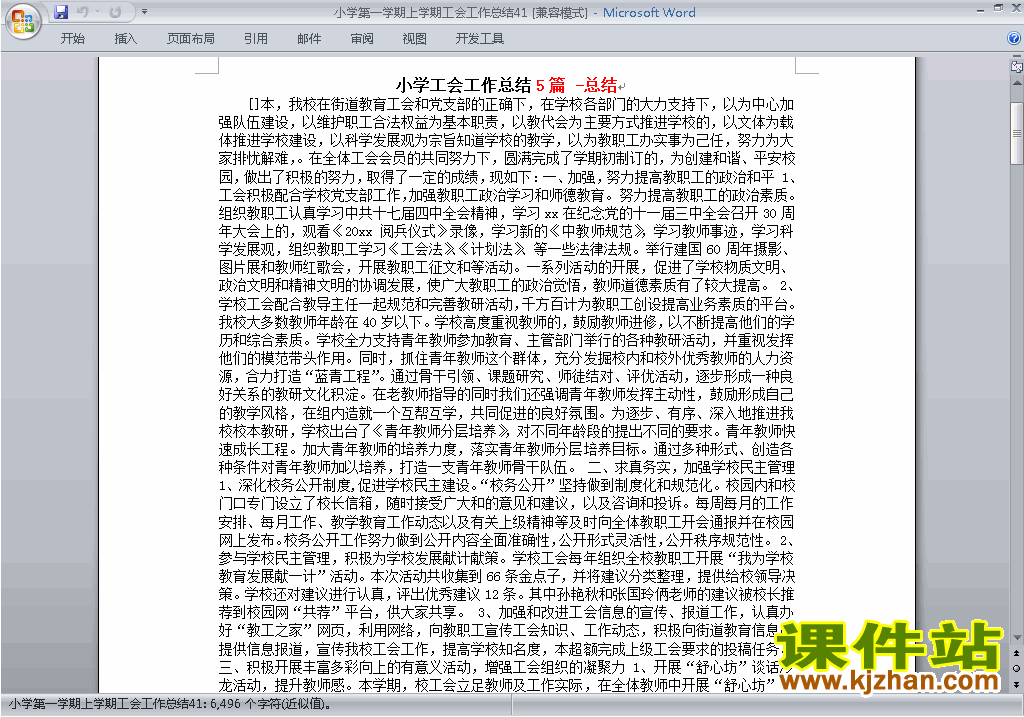Open the 插入 ribbon tab
The height and width of the screenshot is (718, 1024).
point(125,39)
